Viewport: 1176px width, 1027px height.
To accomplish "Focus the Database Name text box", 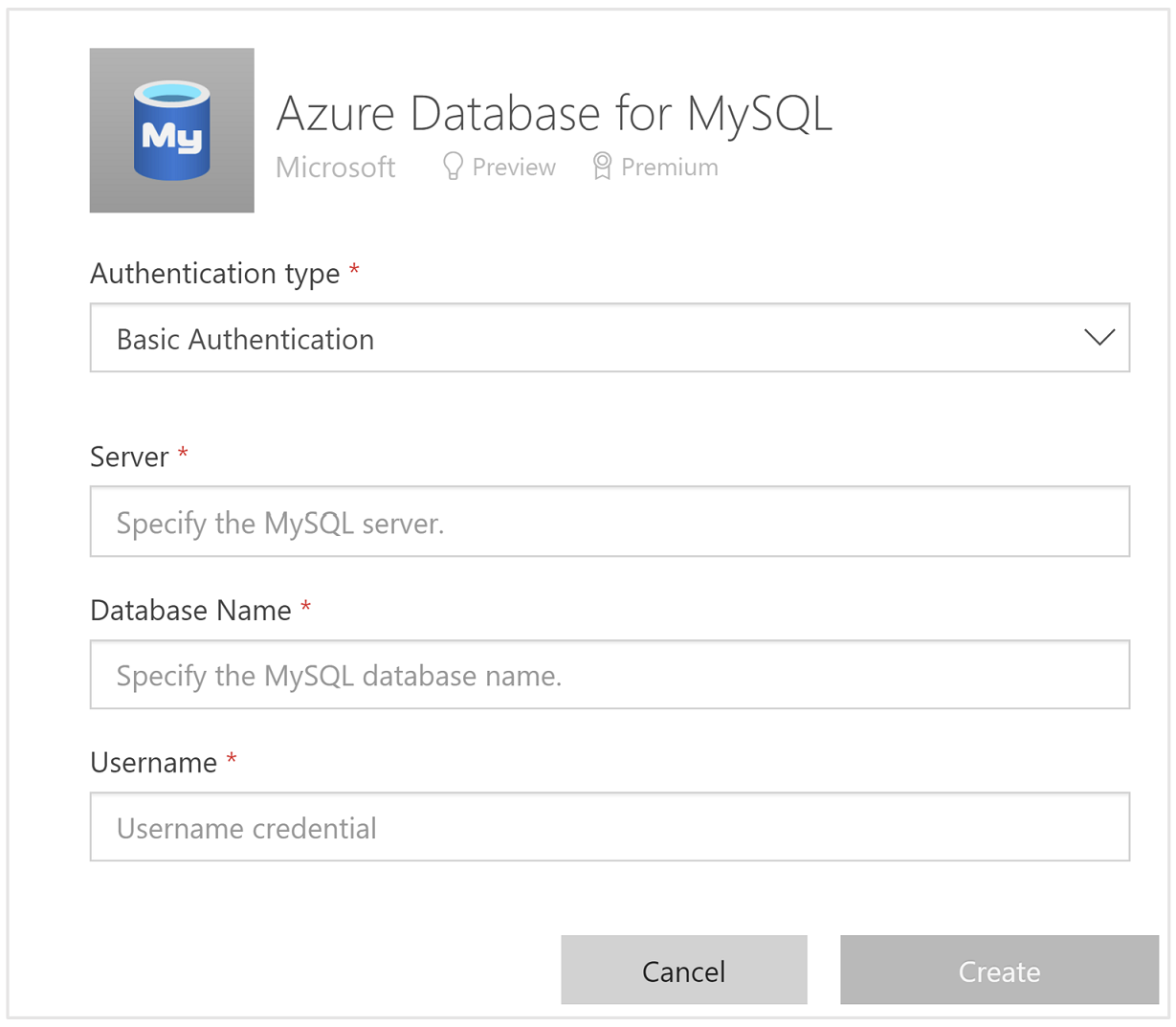I will (x=610, y=675).
